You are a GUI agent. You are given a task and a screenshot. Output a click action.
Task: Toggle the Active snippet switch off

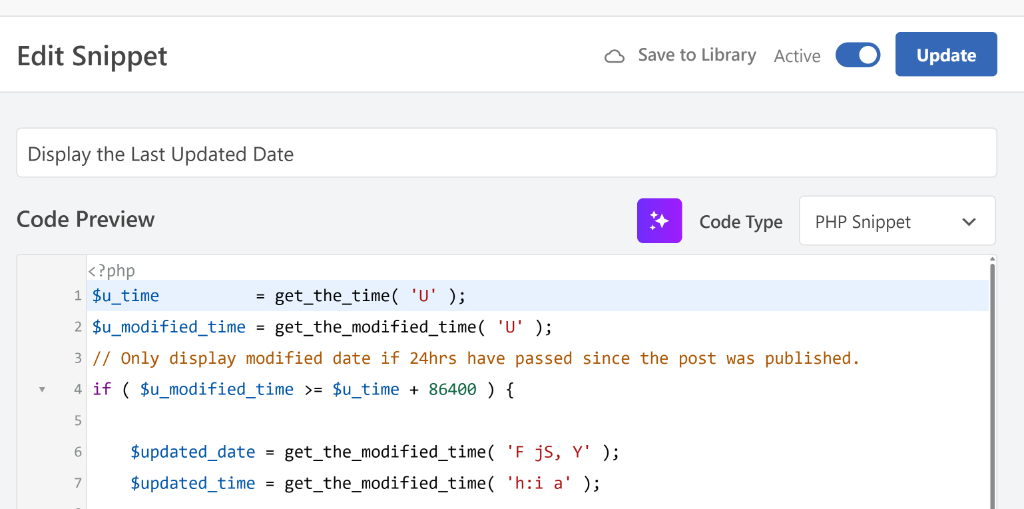(x=857, y=55)
